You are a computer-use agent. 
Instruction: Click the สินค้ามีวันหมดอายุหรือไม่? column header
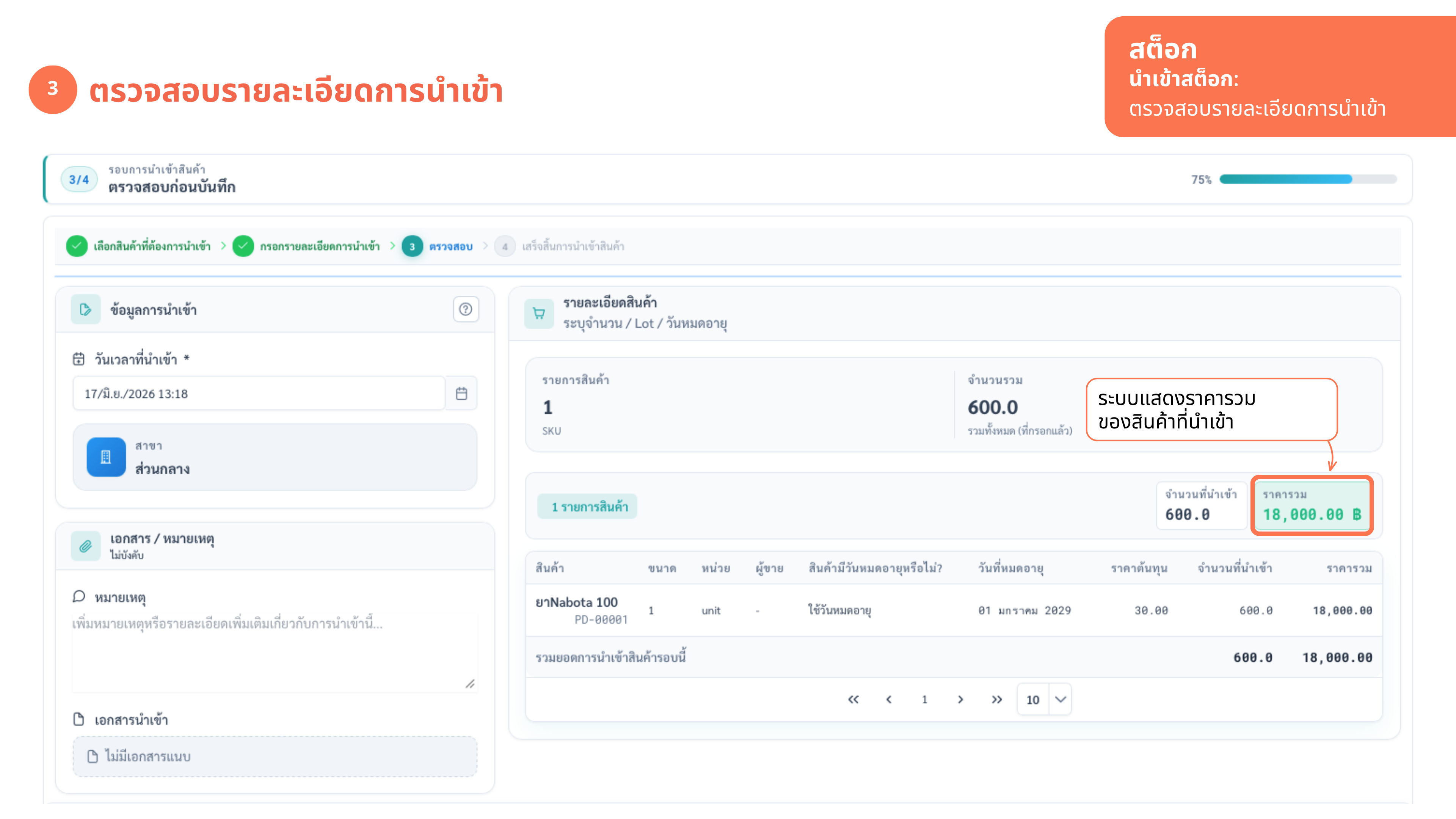click(x=875, y=568)
